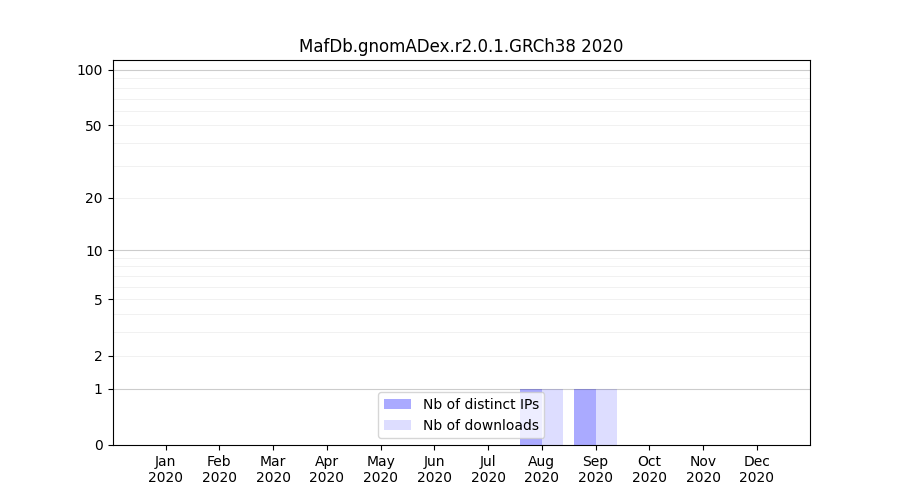Click the 'Nb of downloads' legend label
The height and width of the screenshot is (500, 900).
point(480,425)
